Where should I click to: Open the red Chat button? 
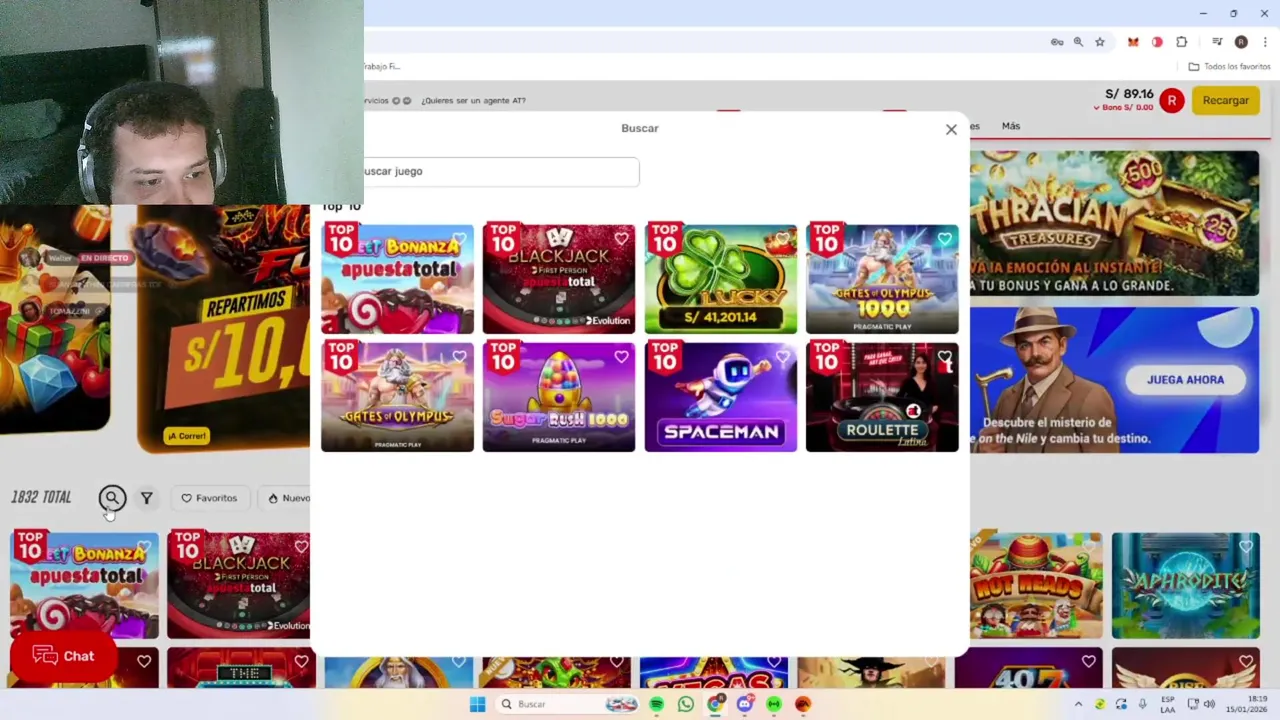click(x=63, y=656)
